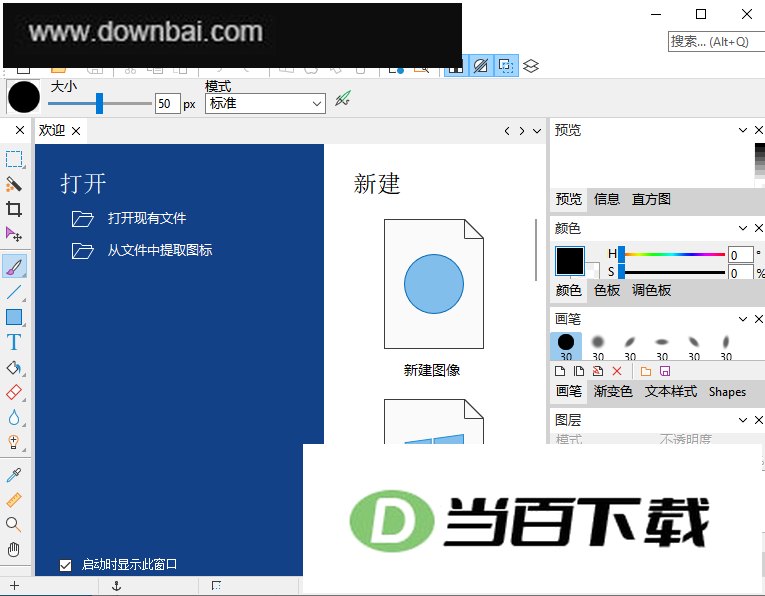Switch to the Shapes tab

coord(727,392)
